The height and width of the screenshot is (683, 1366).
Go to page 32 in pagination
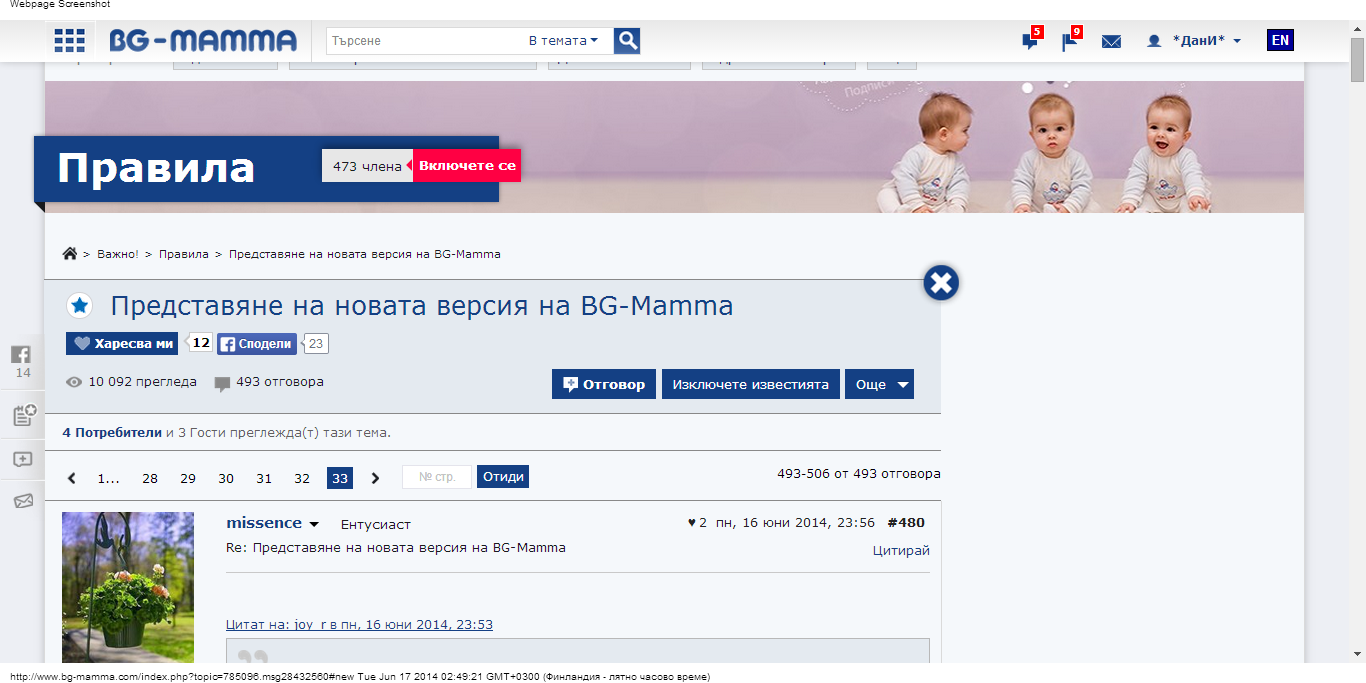click(302, 478)
